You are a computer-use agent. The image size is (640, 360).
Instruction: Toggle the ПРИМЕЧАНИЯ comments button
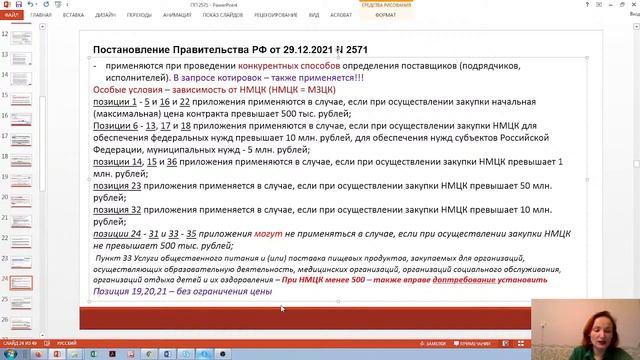[x=472, y=344]
